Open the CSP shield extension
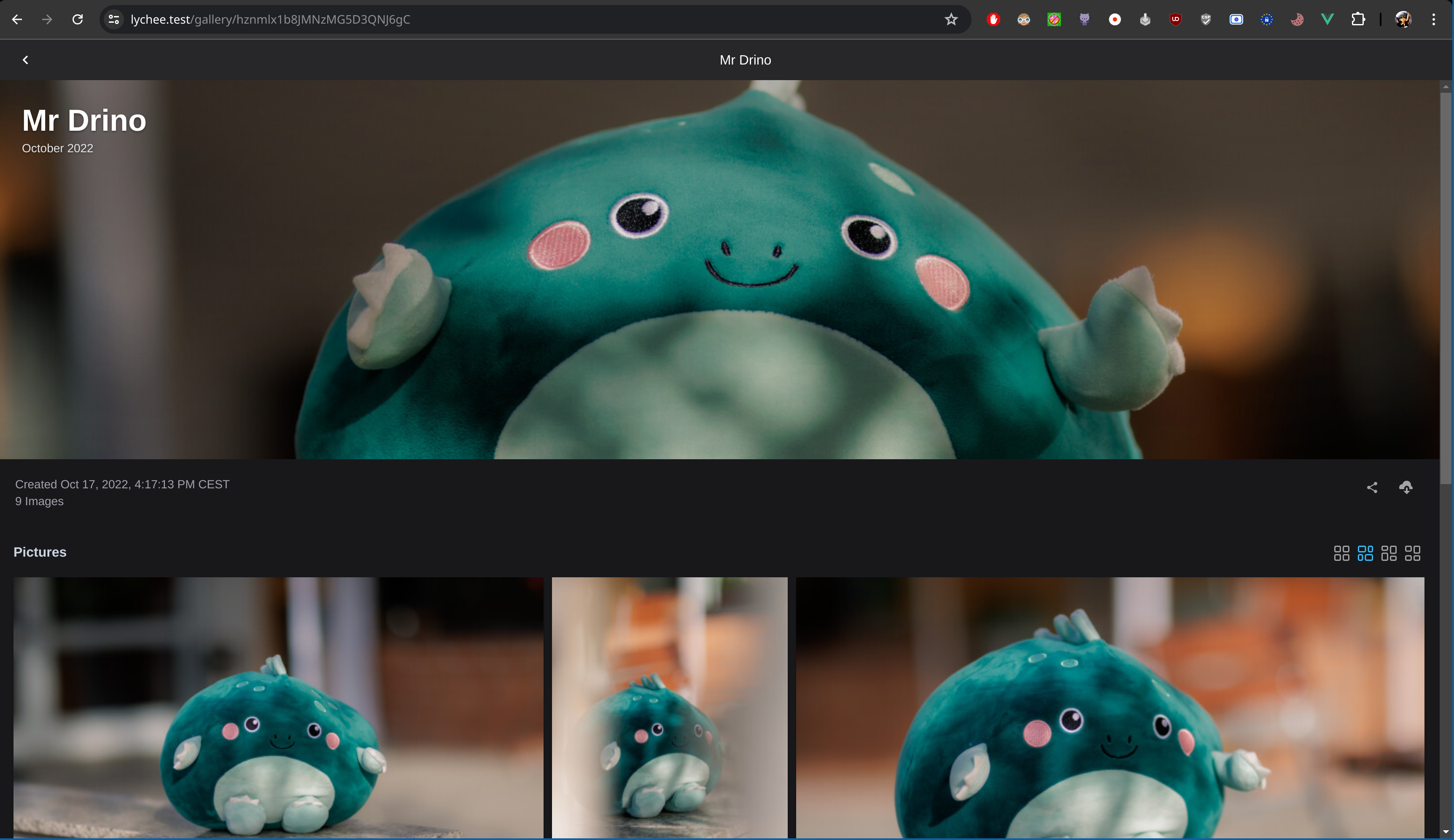 coord(1206,20)
